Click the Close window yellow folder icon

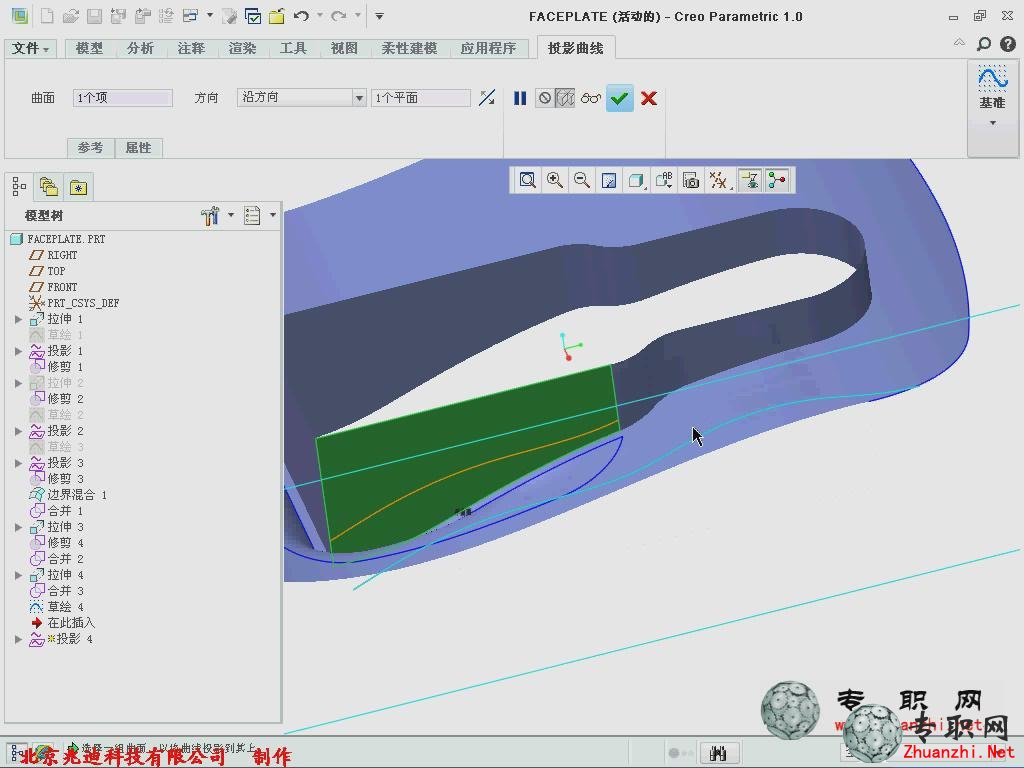click(x=276, y=16)
